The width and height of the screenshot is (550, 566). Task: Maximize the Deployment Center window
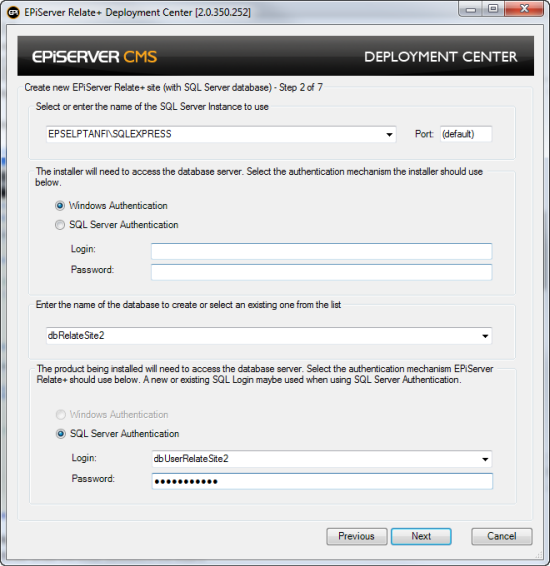pos(493,9)
